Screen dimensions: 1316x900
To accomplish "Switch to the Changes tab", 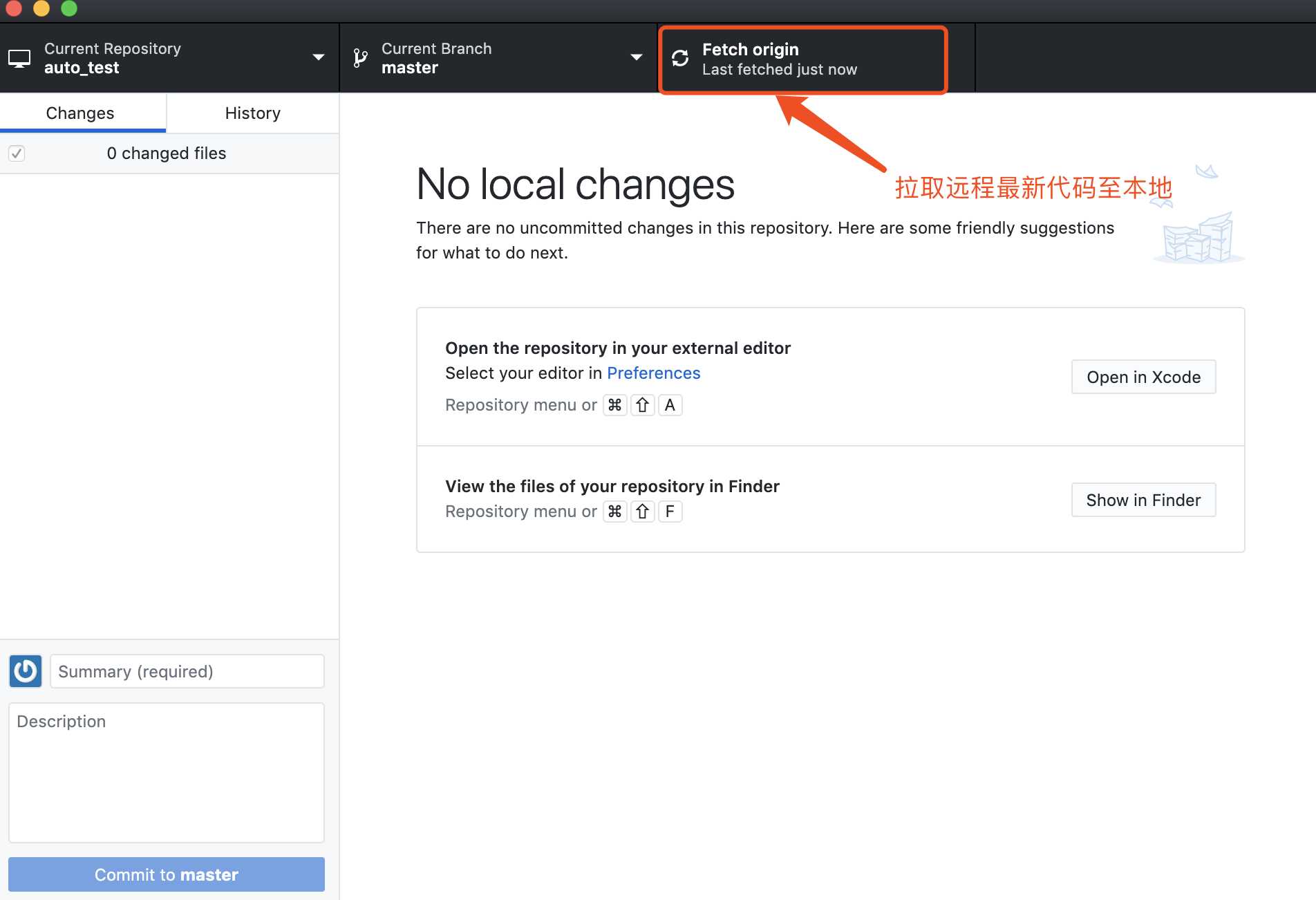I will [x=83, y=113].
